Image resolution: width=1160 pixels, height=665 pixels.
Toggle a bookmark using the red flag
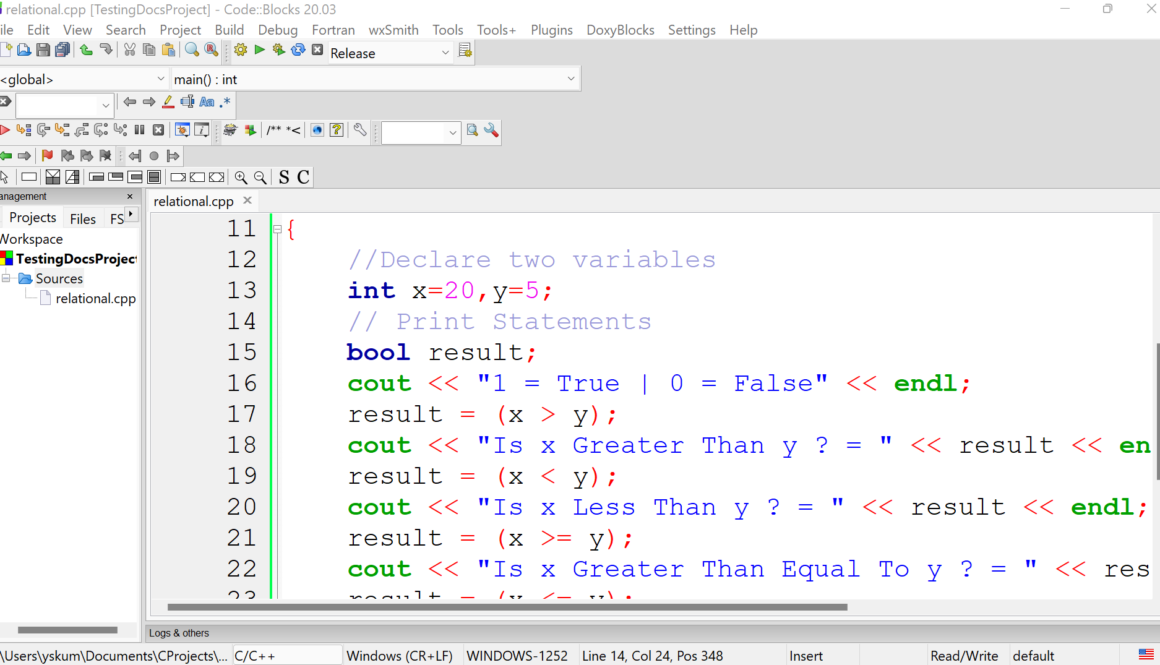47,155
